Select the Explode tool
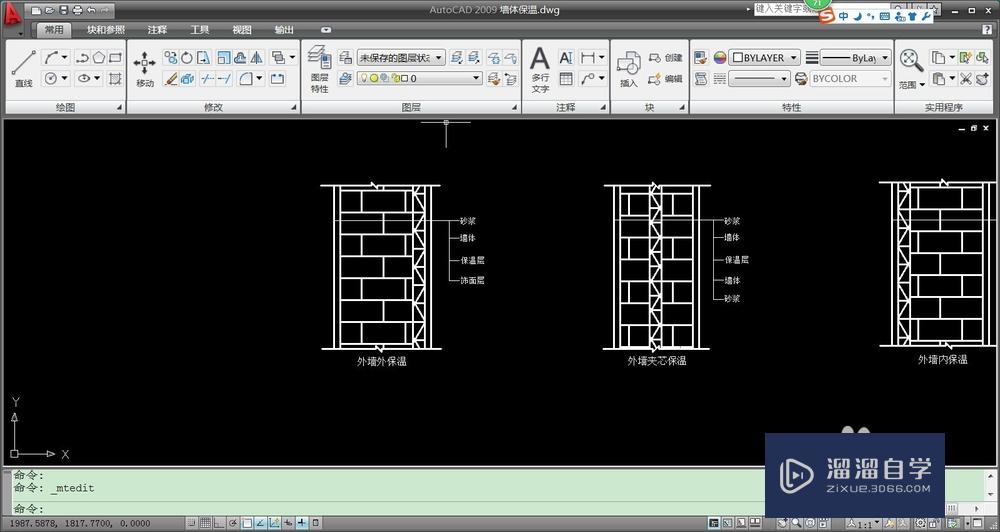The height and width of the screenshot is (532, 1000). point(187,78)
